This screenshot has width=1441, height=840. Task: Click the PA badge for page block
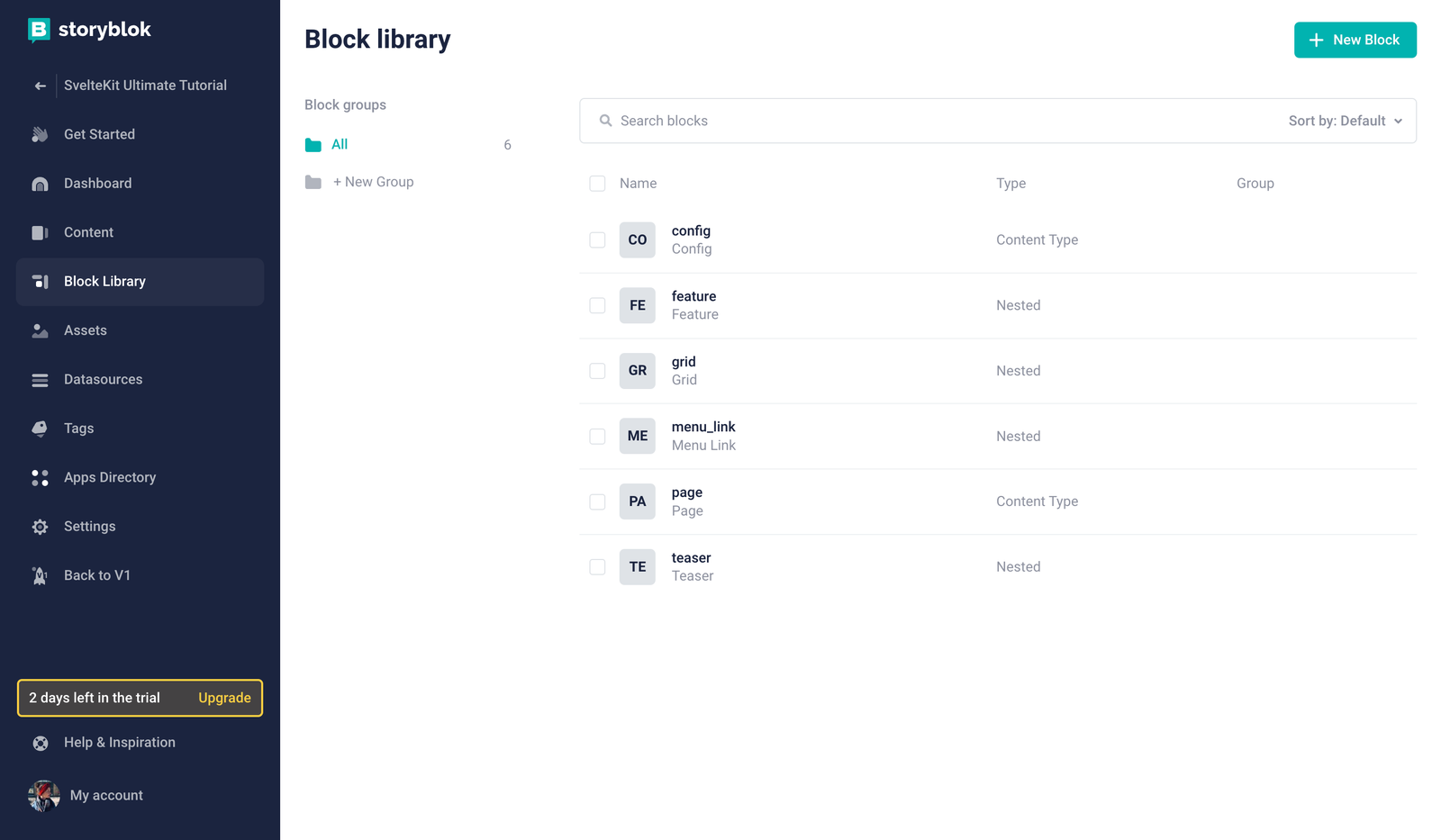(638, 501)
